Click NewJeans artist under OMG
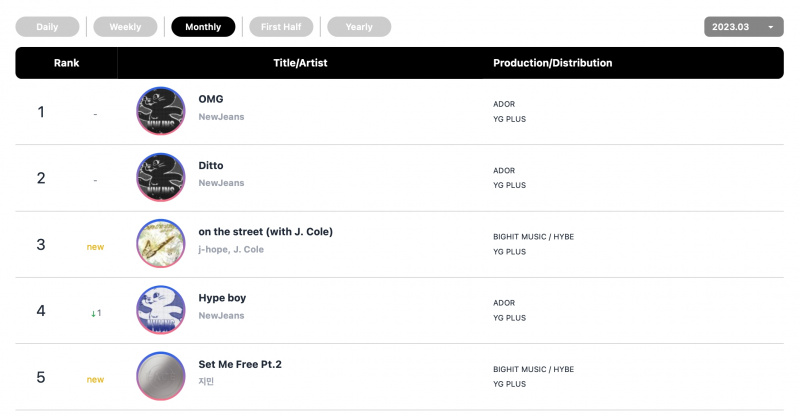 (x=221, y=117)
